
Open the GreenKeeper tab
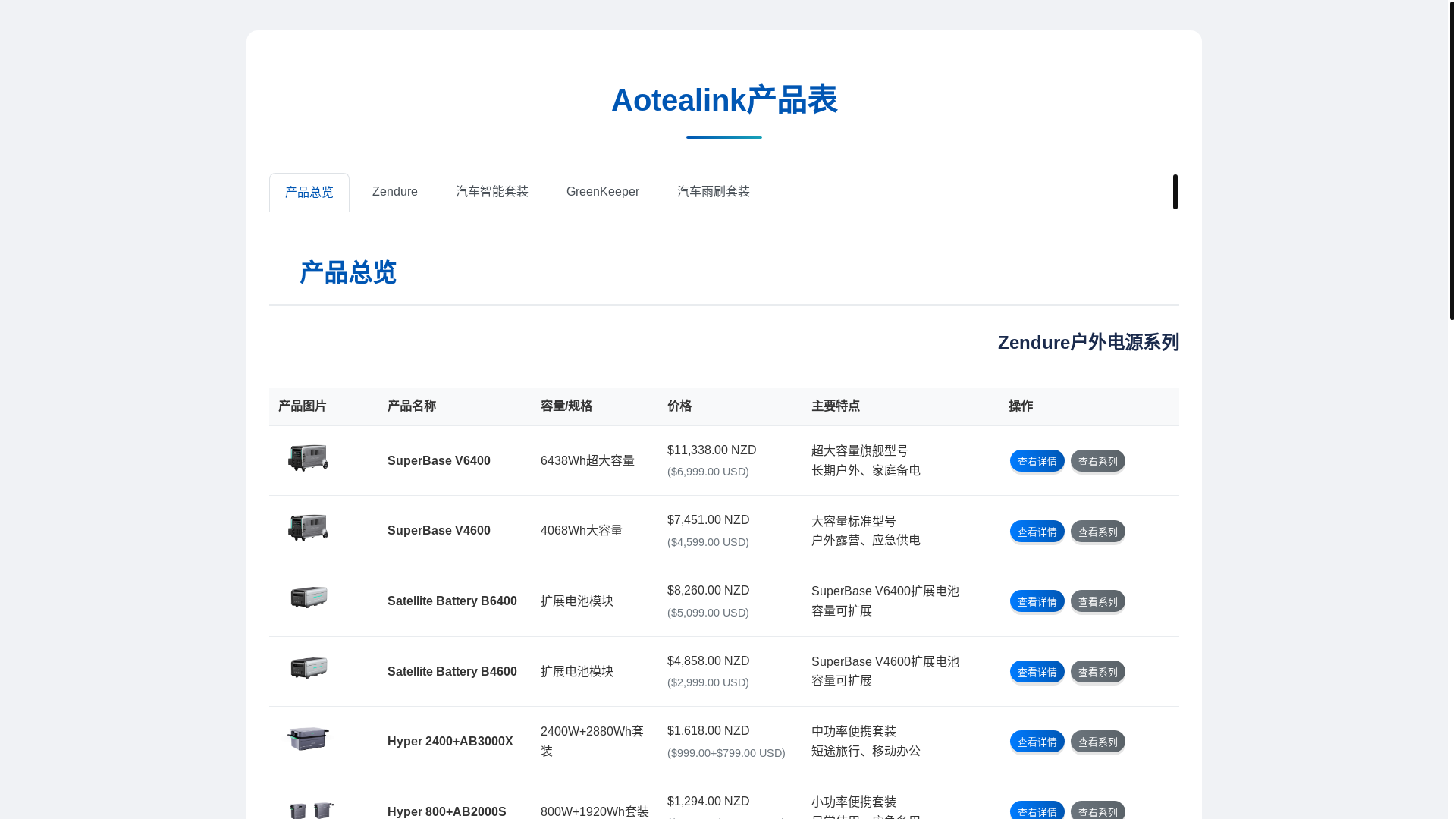coord(603,192)
